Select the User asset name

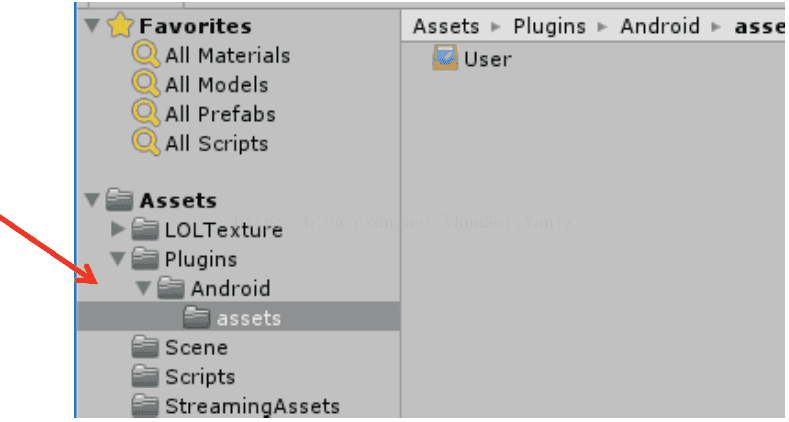click(x=487, y=59)
